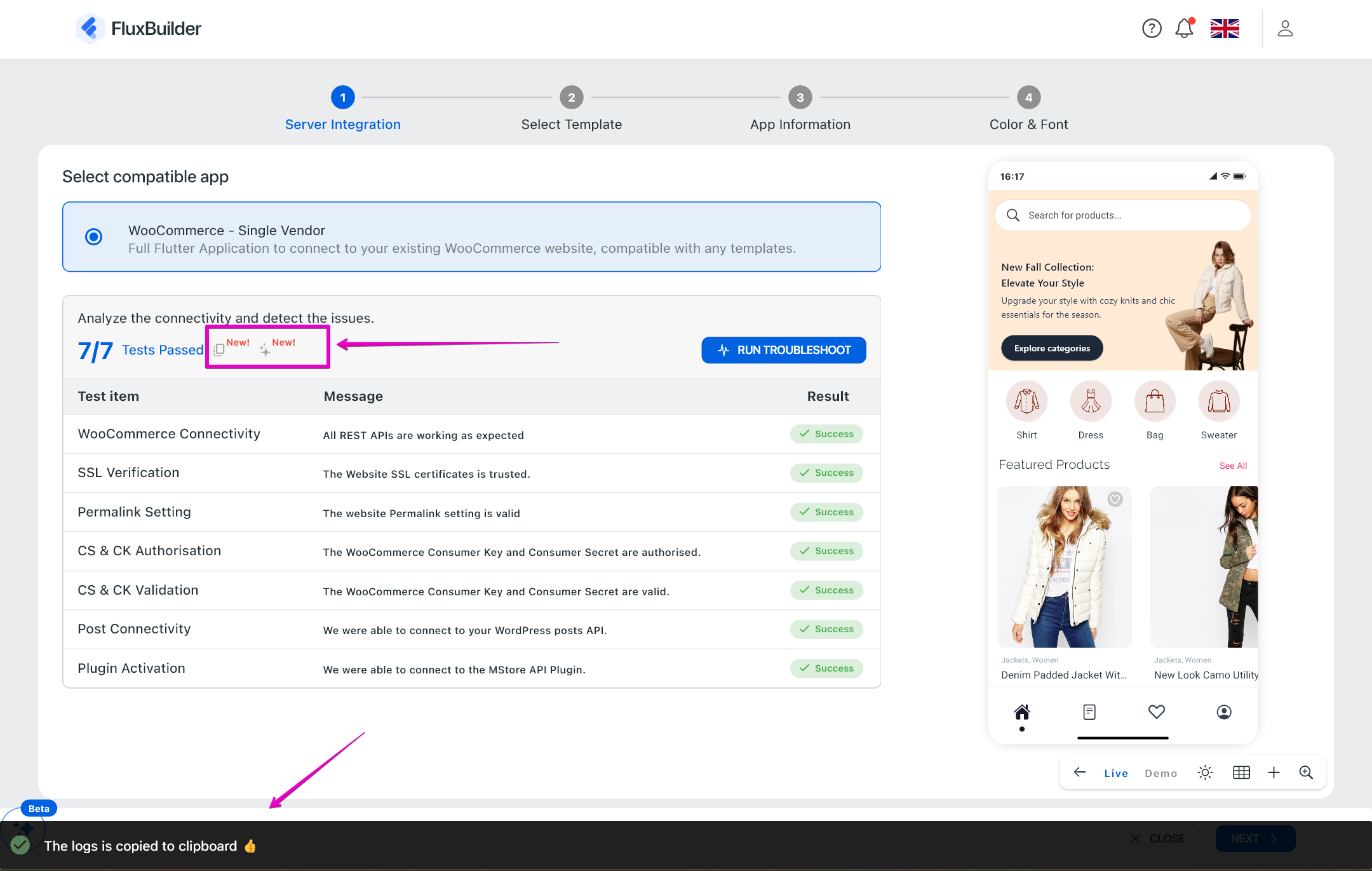Open the notifications bell
The width and height of the screenshot is (1372, 871).
click(x=1184, y=29)
